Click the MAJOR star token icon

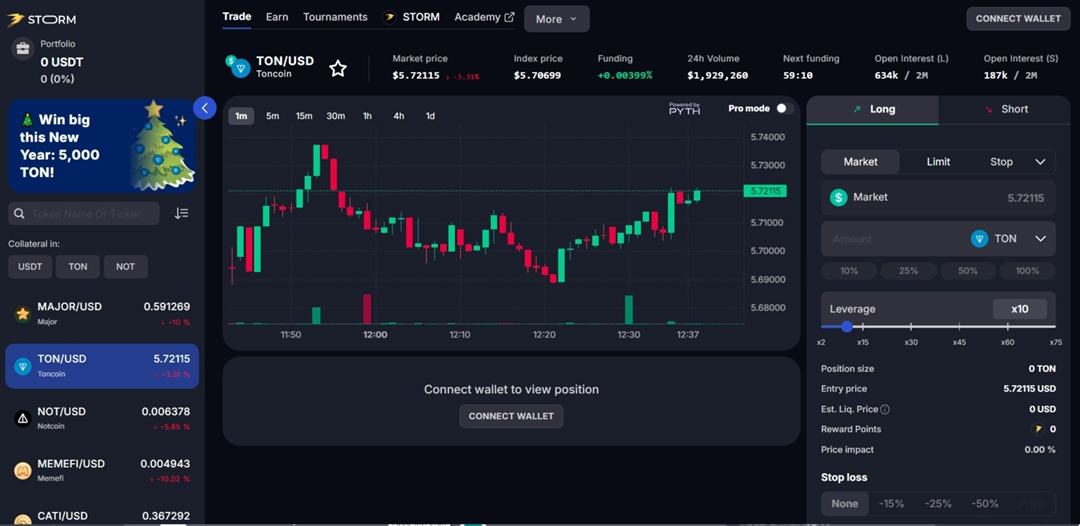[x=23, y=314]
